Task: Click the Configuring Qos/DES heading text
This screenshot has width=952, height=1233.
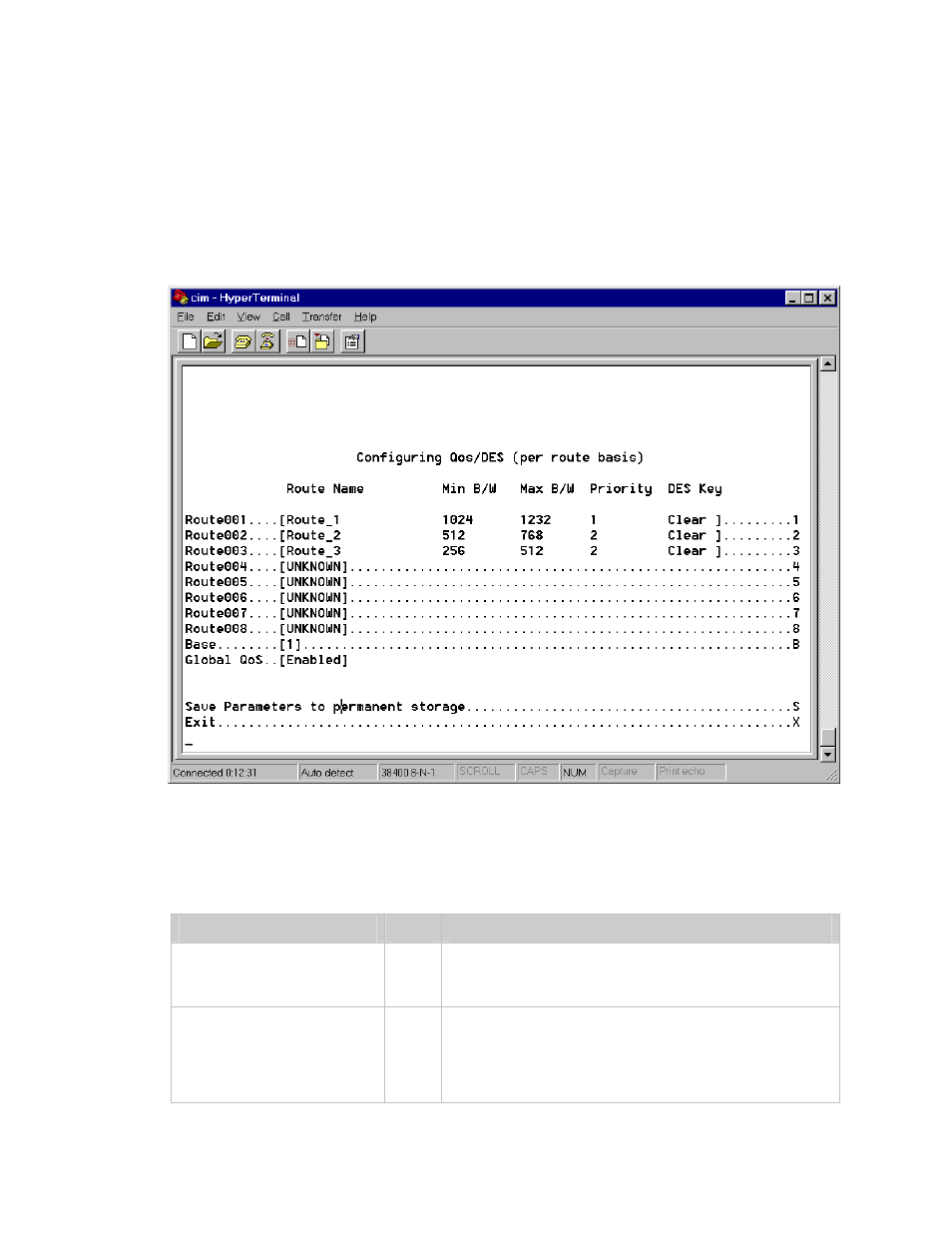Action: click(x=500, y=458)
